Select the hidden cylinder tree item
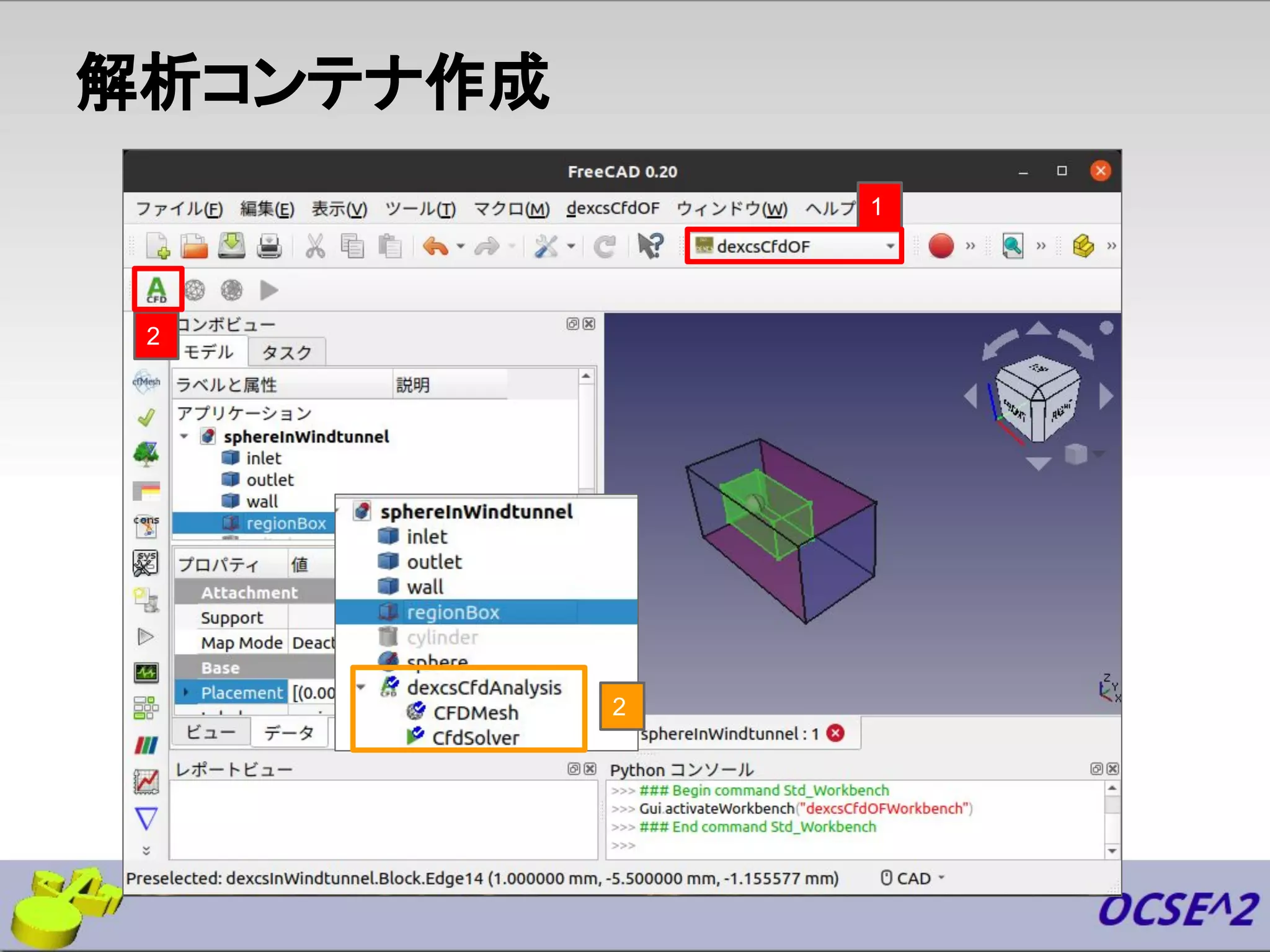Image resolution: width=1270 pixels, height=952 pixels. click(x=442, y=637)
